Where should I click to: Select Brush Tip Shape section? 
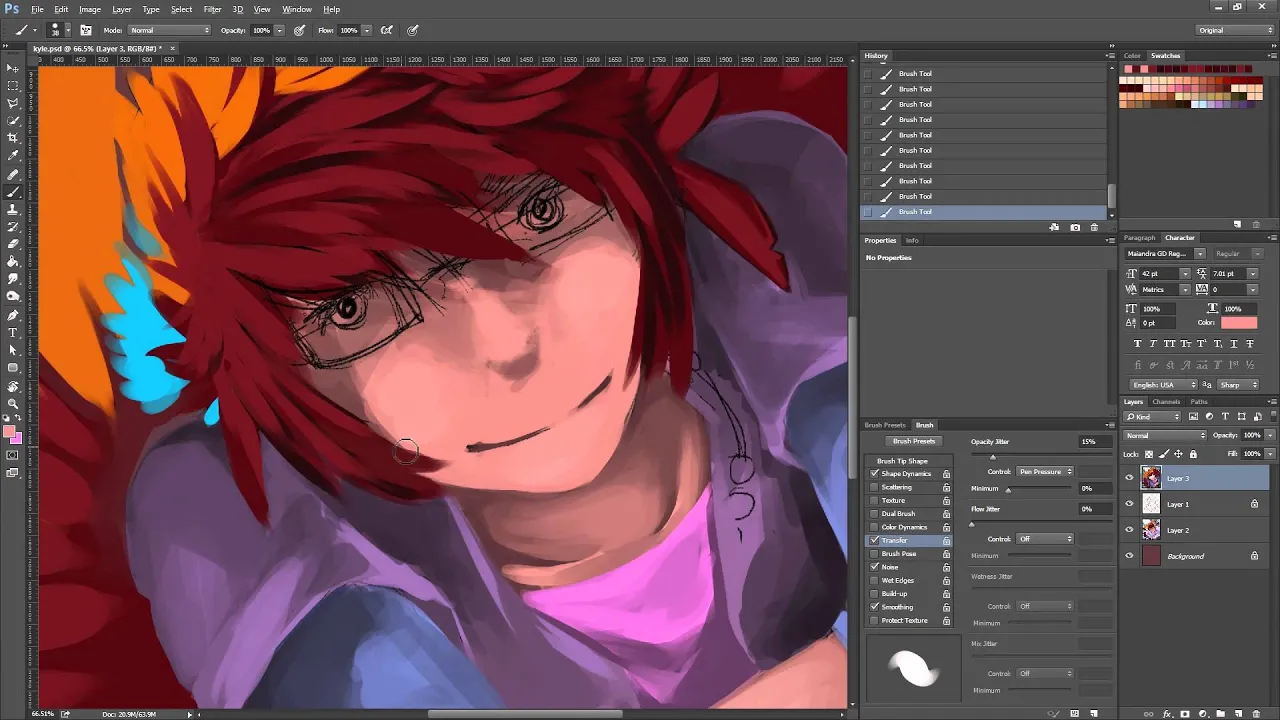902,461
